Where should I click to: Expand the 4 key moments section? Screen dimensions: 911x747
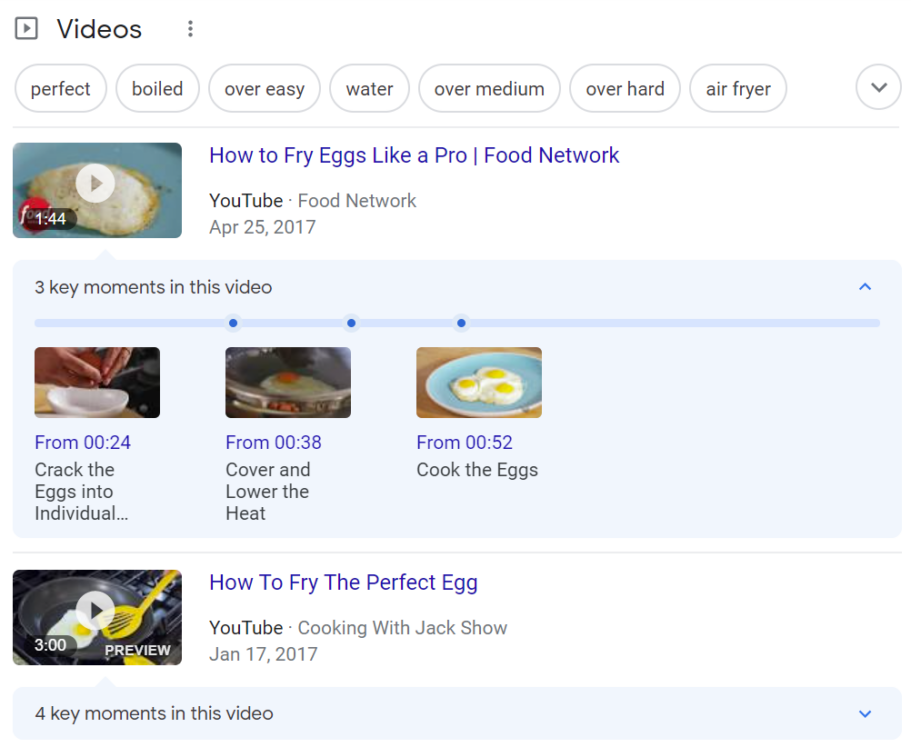(x=865, y=713)
